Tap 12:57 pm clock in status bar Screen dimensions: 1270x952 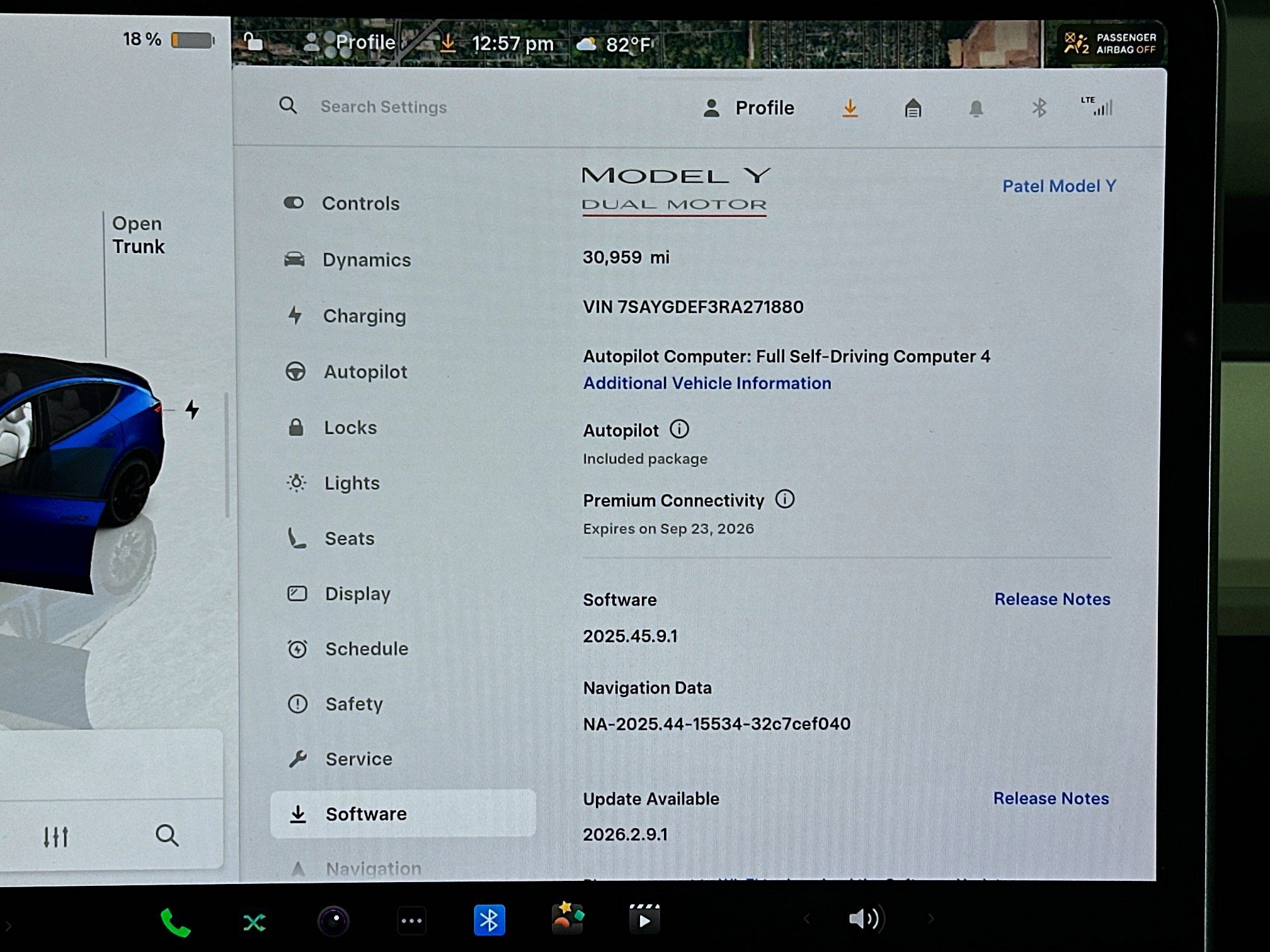coord(513,43)
